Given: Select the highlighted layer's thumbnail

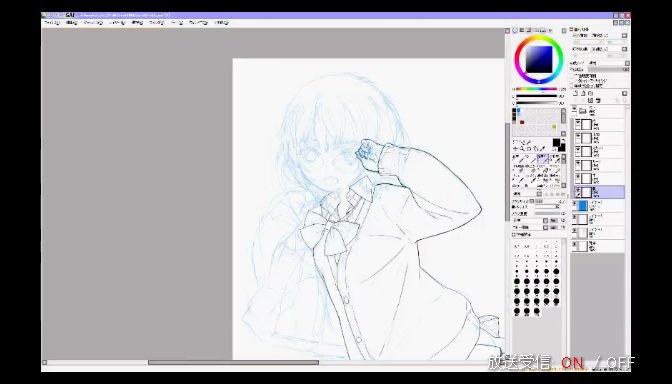Looking at the screenshot, I should coord(586,192).
